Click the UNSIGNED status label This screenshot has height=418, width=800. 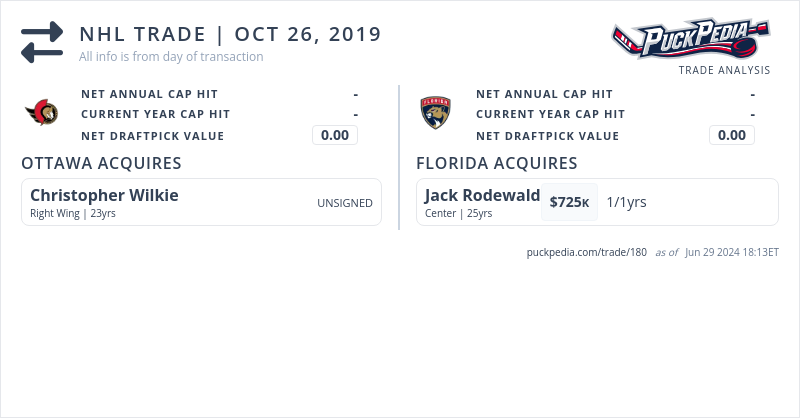coord(345,203)
